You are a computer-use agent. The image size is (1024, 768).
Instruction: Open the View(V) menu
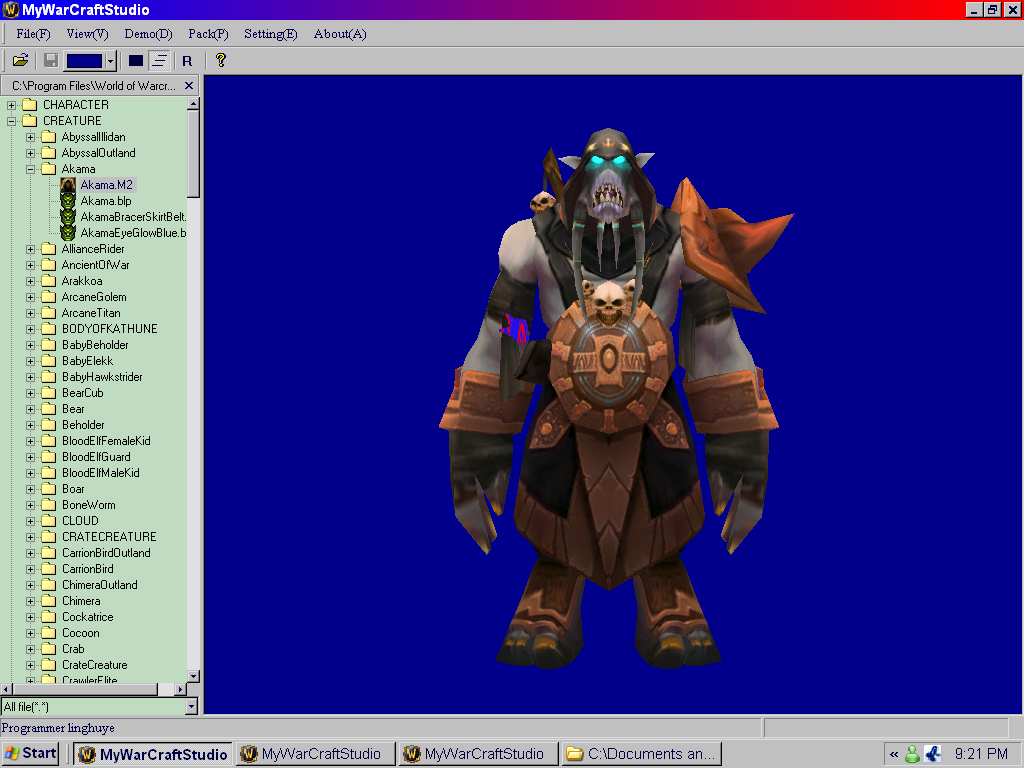pyautogui.click(x=88, y=34)
